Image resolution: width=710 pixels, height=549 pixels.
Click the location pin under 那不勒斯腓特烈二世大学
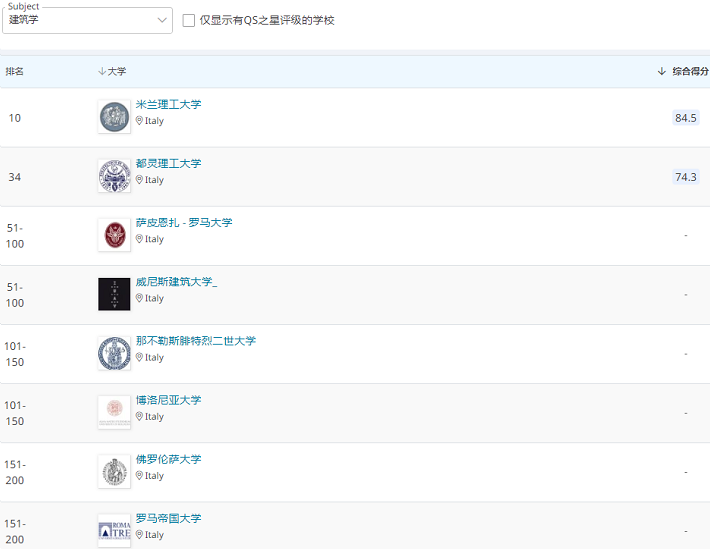point(139,357)
